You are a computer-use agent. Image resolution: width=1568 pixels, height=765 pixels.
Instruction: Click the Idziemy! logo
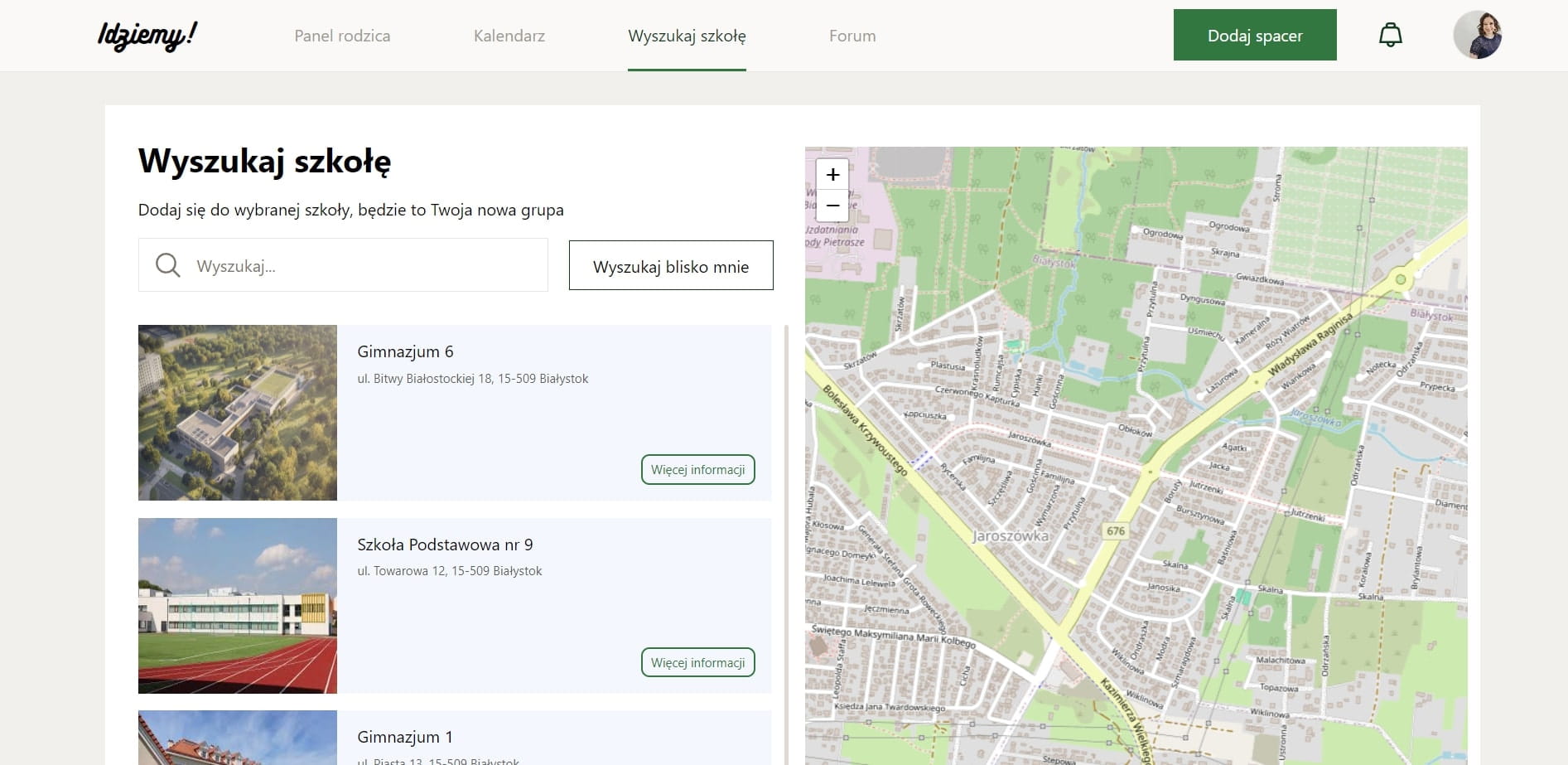(x=147, y=36)
